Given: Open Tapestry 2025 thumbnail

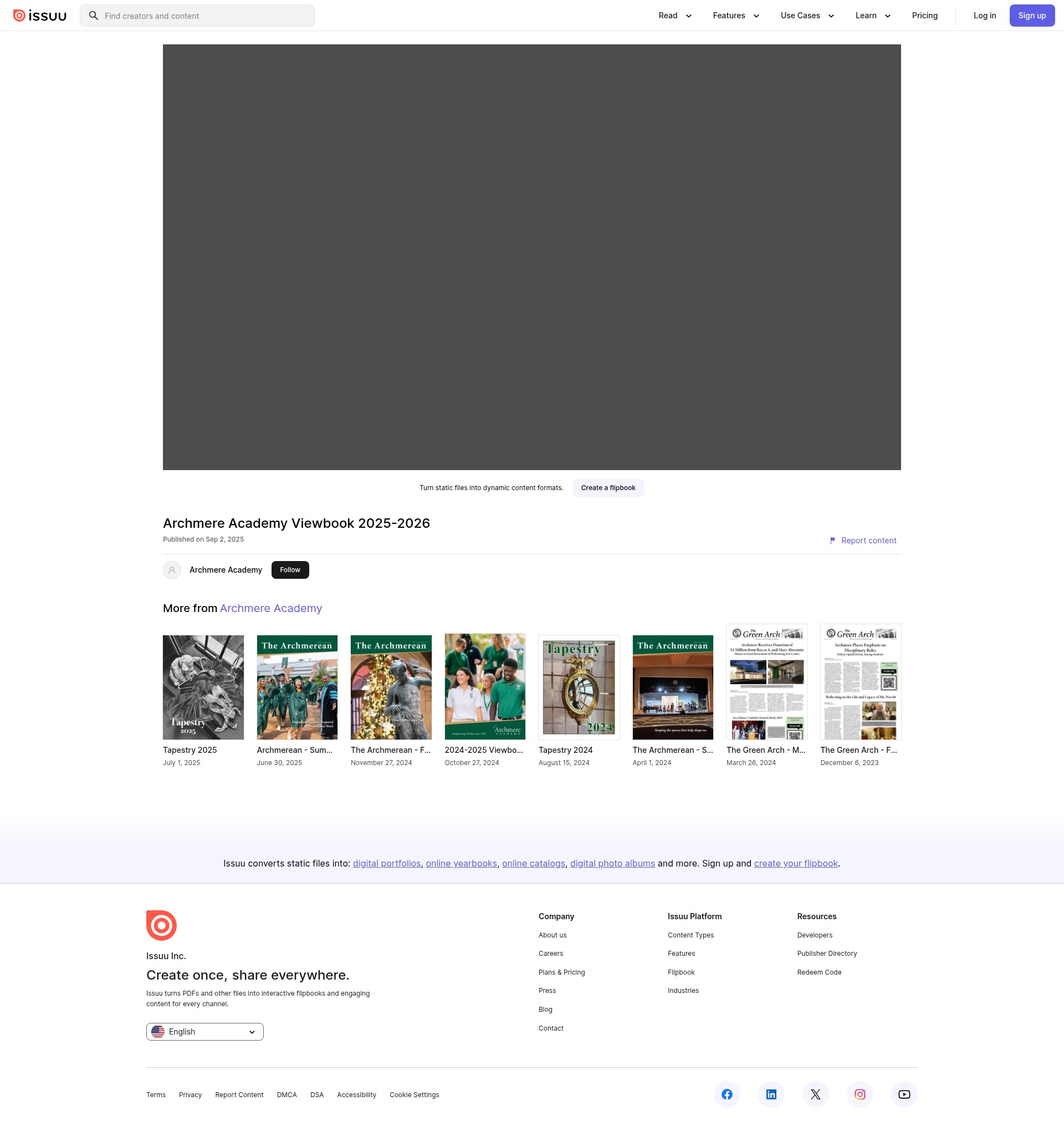Looking at the screenshot, I should click(x=203, y=687).
